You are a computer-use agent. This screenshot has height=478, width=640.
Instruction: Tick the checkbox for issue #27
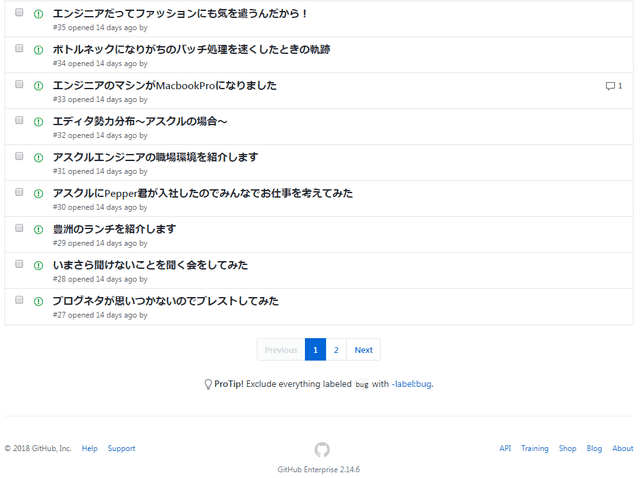click(19, 300)
